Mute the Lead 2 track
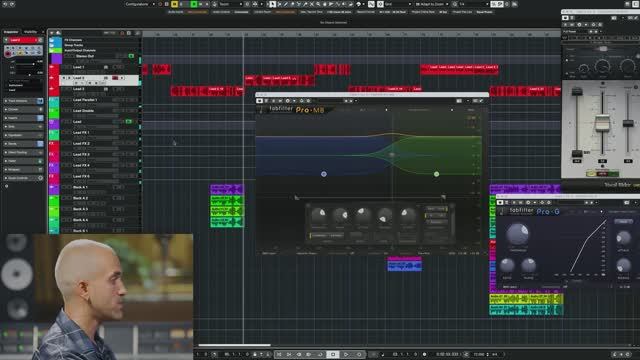 pyautogui.click(x=64, y=78)
